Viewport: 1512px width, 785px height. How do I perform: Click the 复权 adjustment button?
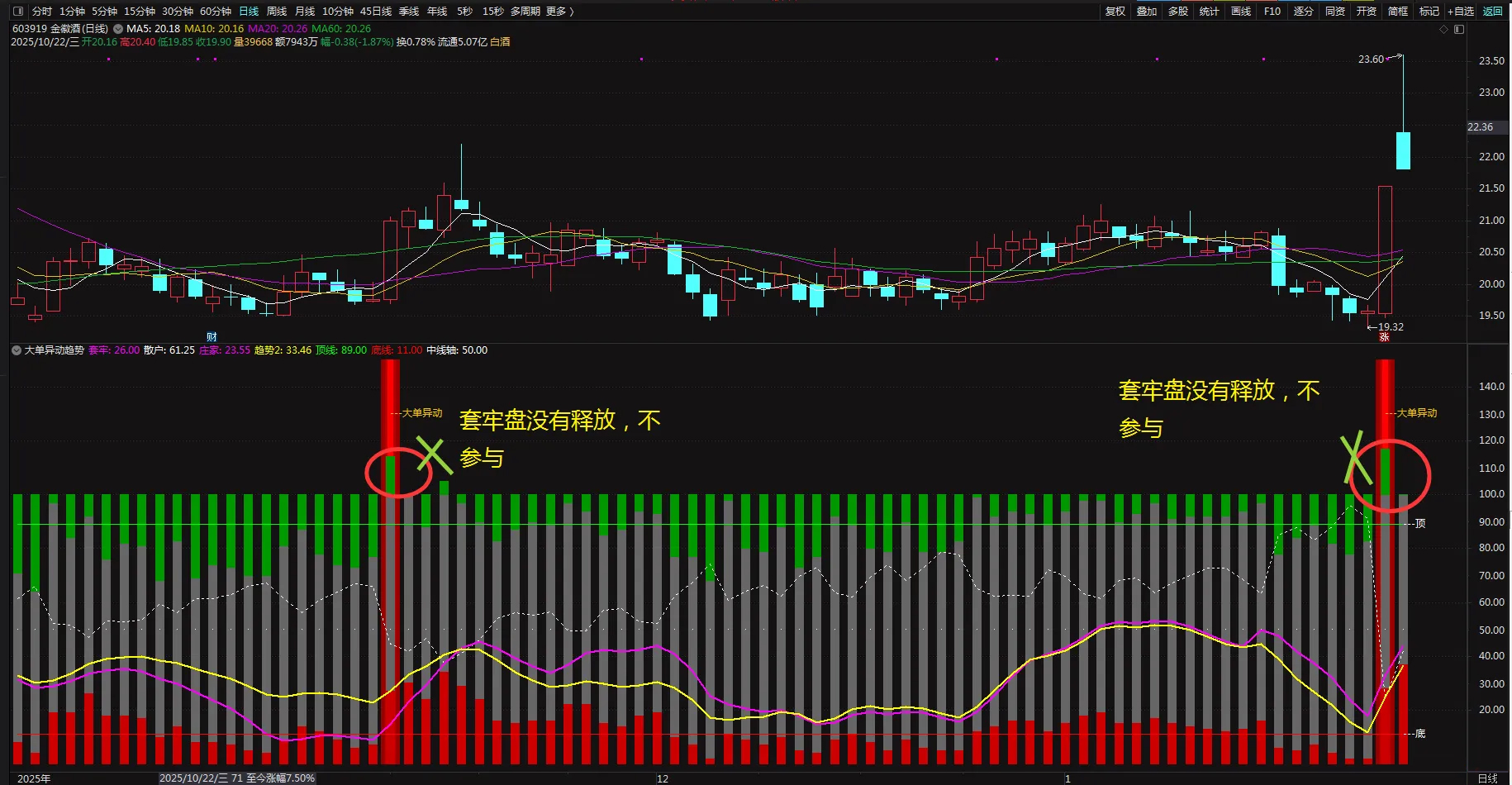[1115, 12]
